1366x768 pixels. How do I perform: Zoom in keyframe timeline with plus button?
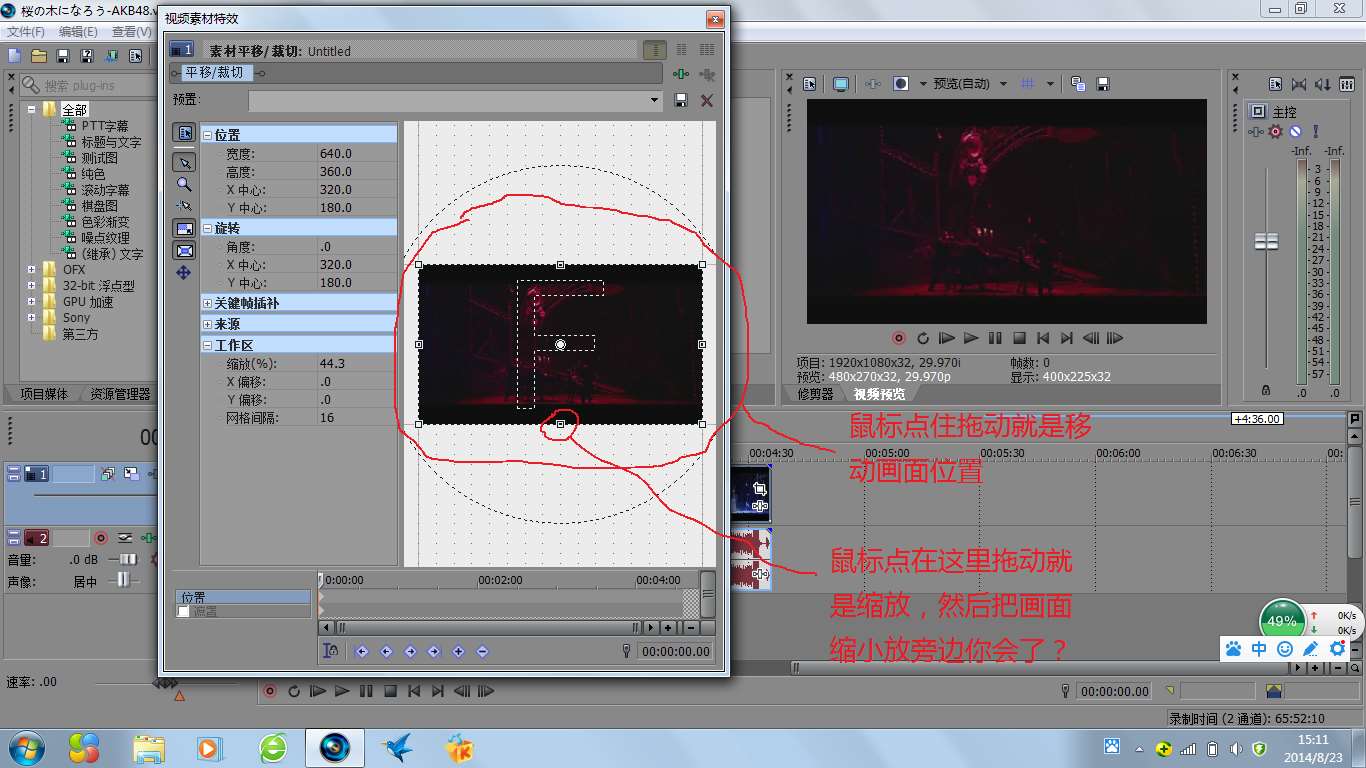(x=668, y=627)
